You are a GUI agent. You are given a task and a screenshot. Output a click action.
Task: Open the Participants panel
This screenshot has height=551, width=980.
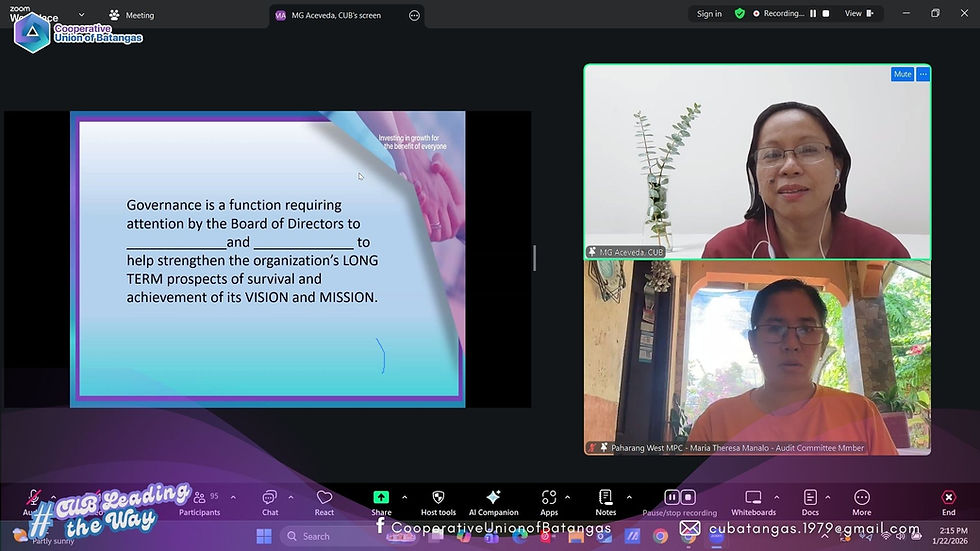click(x=199, y=503)
